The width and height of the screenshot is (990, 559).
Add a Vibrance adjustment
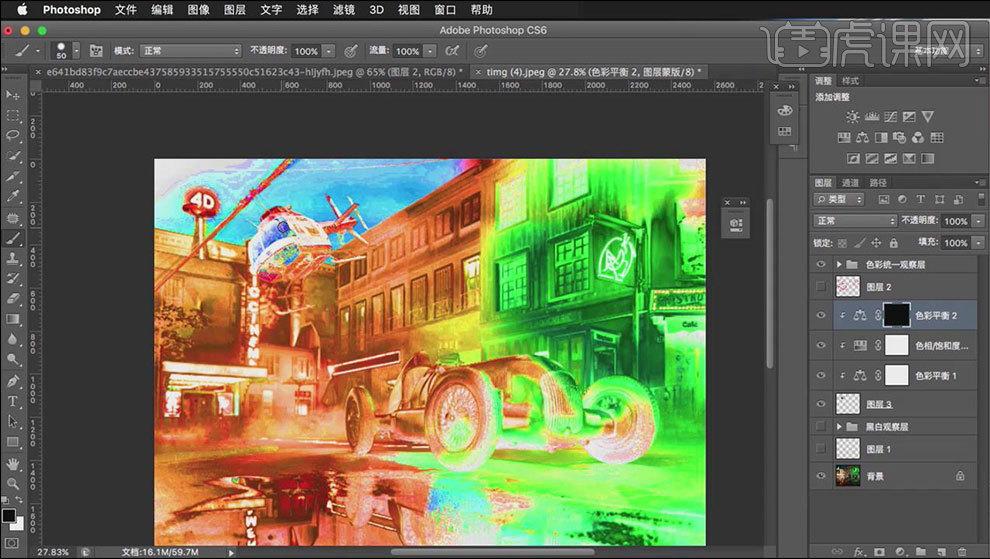point(927,116)
